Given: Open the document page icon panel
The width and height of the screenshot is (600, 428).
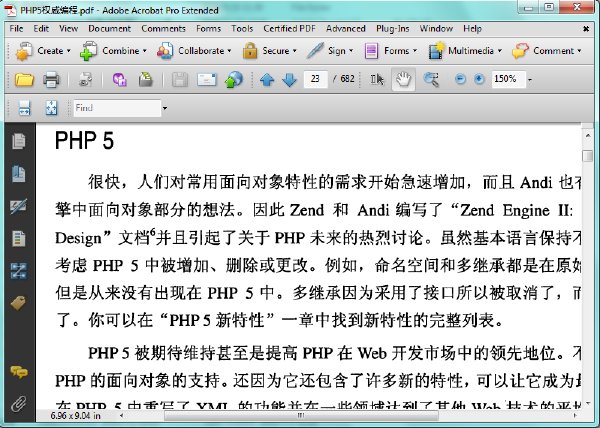Looking at the screenshot, I should (19, 239).
